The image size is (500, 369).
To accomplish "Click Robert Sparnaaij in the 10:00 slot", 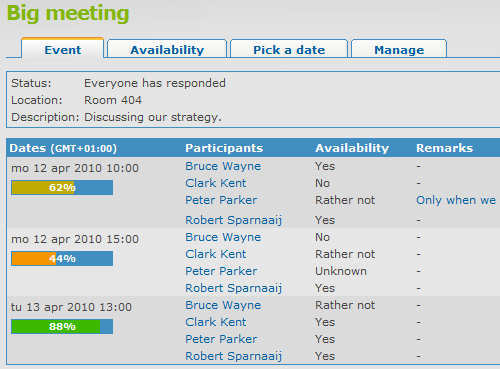I will click(x=233, y=220).
